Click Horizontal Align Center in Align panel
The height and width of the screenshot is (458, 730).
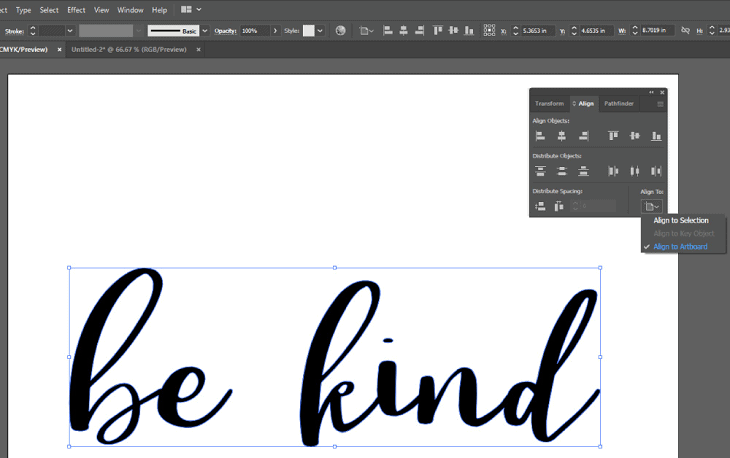[x=561, y=136]
